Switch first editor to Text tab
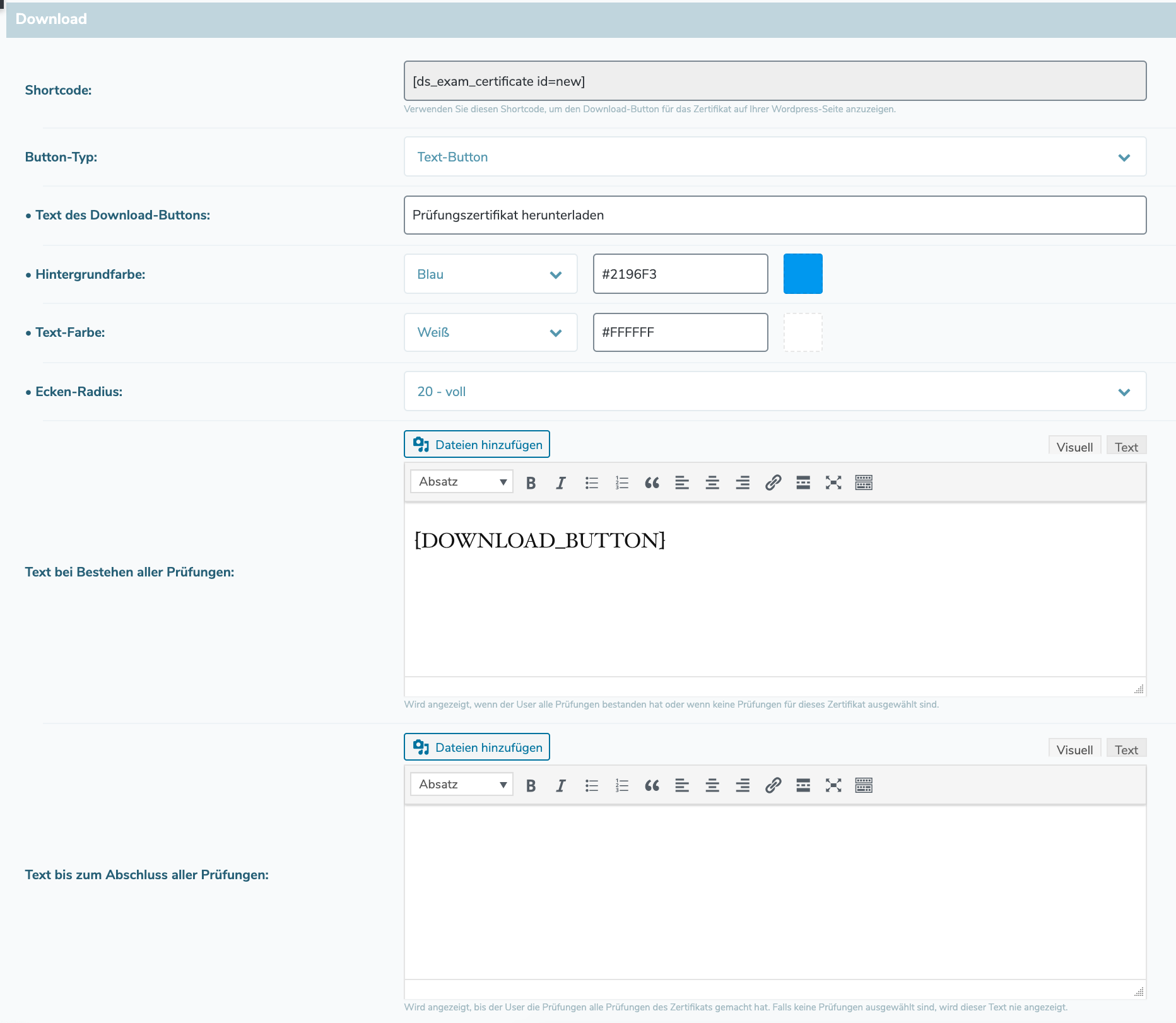 (x=1126, y=447)
